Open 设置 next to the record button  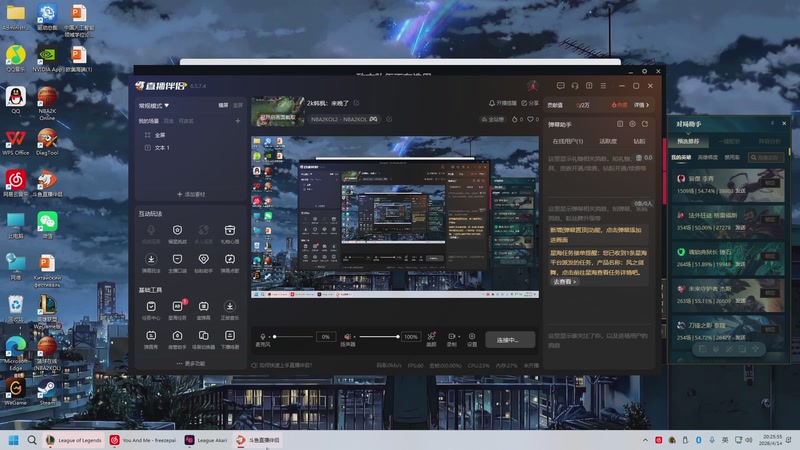[x=472, y=339]
